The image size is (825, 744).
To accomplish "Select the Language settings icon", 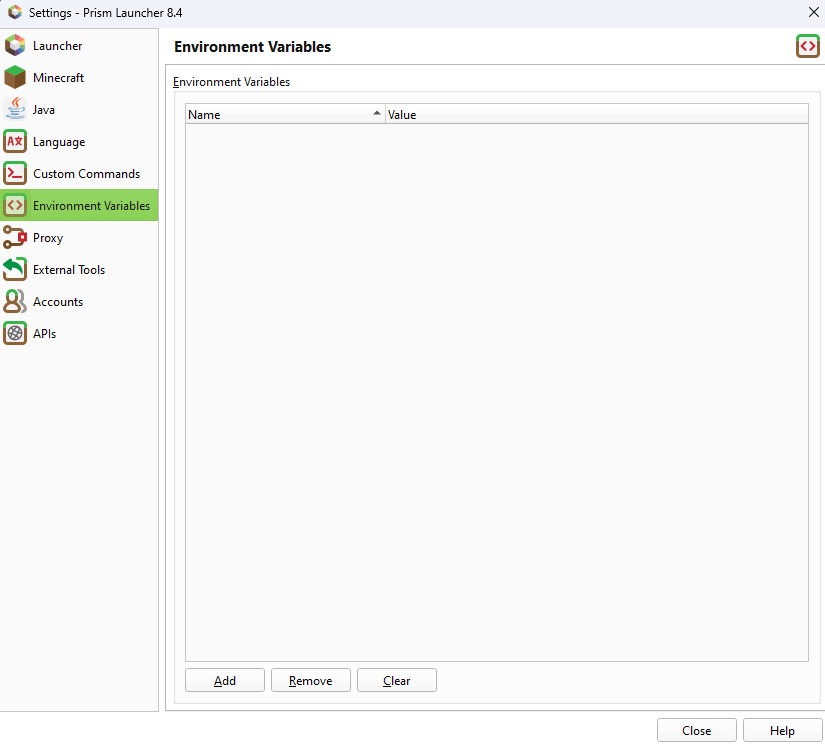I will pyautogui.click(x=16, y=141).
